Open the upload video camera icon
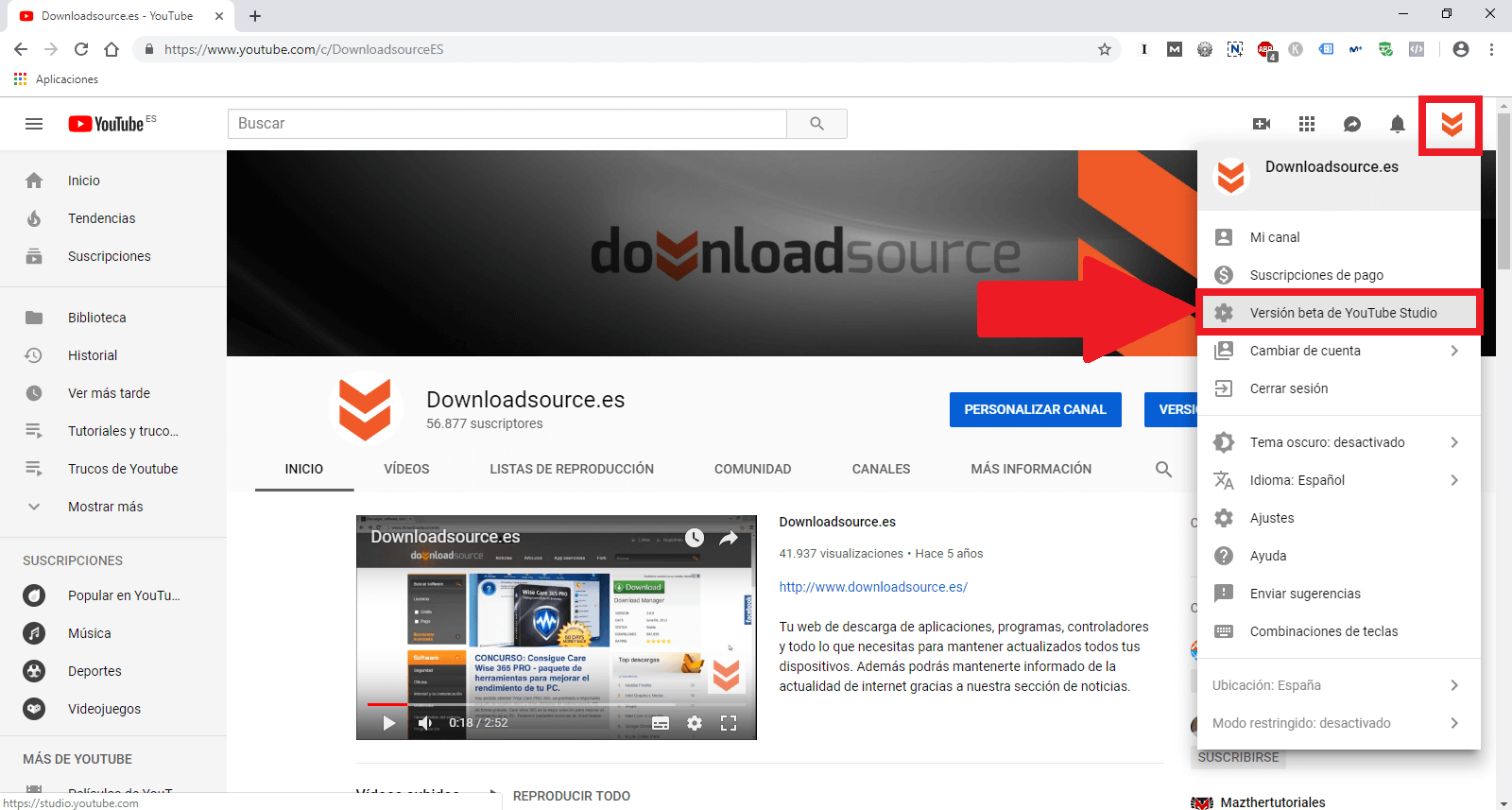This screenshot has width=1512, height=810. [x=1262, y=124]
